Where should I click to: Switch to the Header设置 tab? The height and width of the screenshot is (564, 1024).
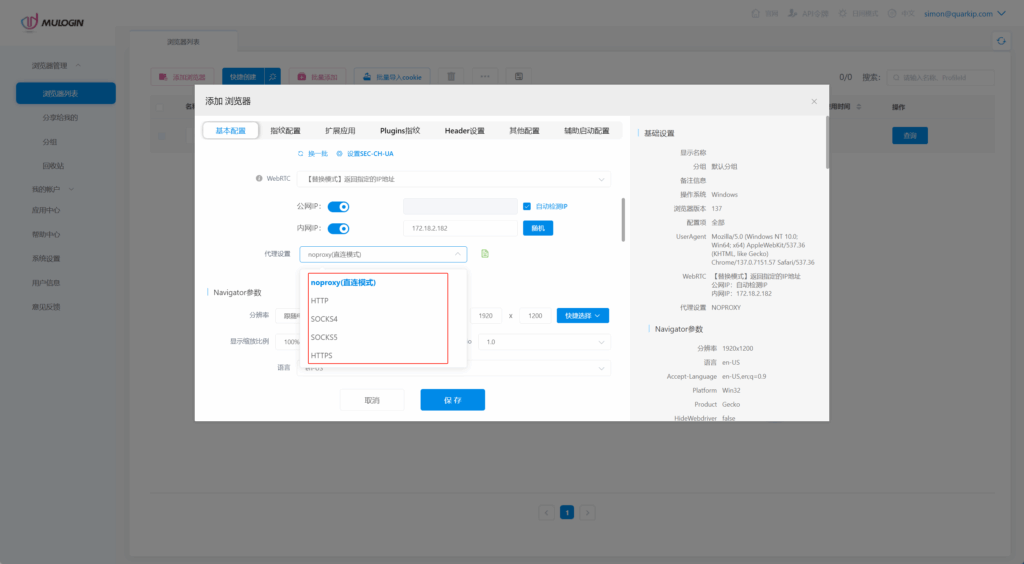coord(464,131)
